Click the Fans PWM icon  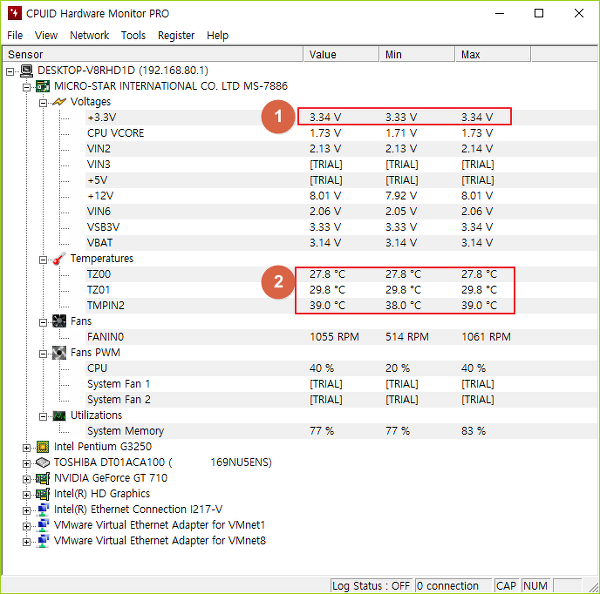point(59,352)
